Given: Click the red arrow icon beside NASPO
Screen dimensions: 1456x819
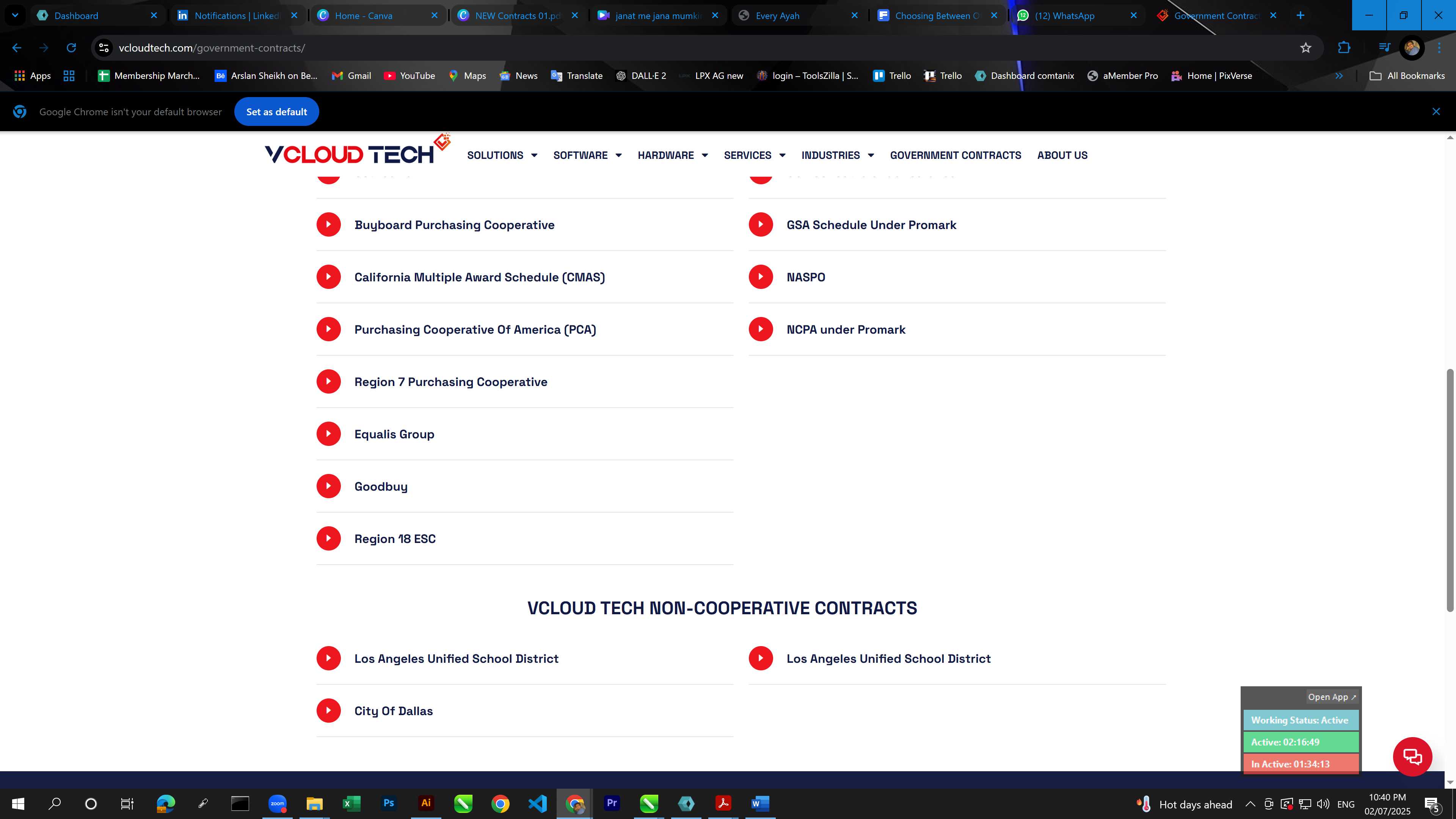Looking at the screenshot, I should pyautogui.click(x=761, y=277).
